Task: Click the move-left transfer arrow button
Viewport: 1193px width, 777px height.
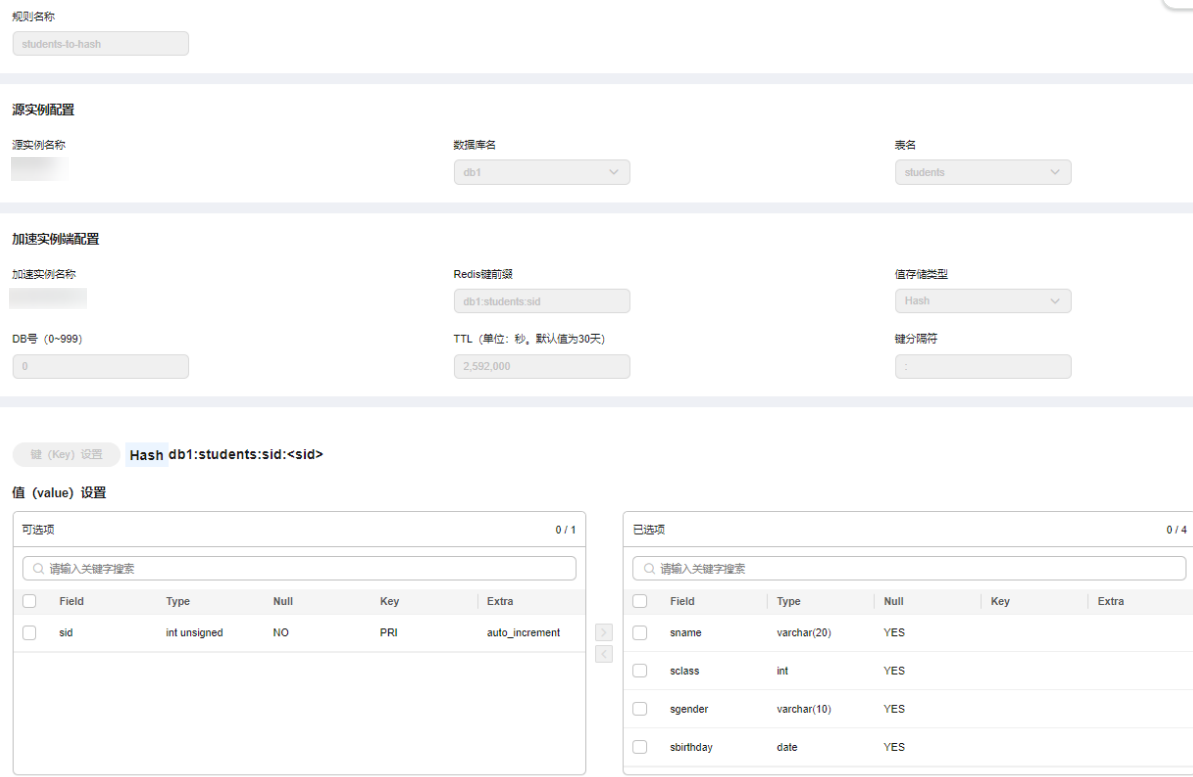Action: click(x=604, y=654)
